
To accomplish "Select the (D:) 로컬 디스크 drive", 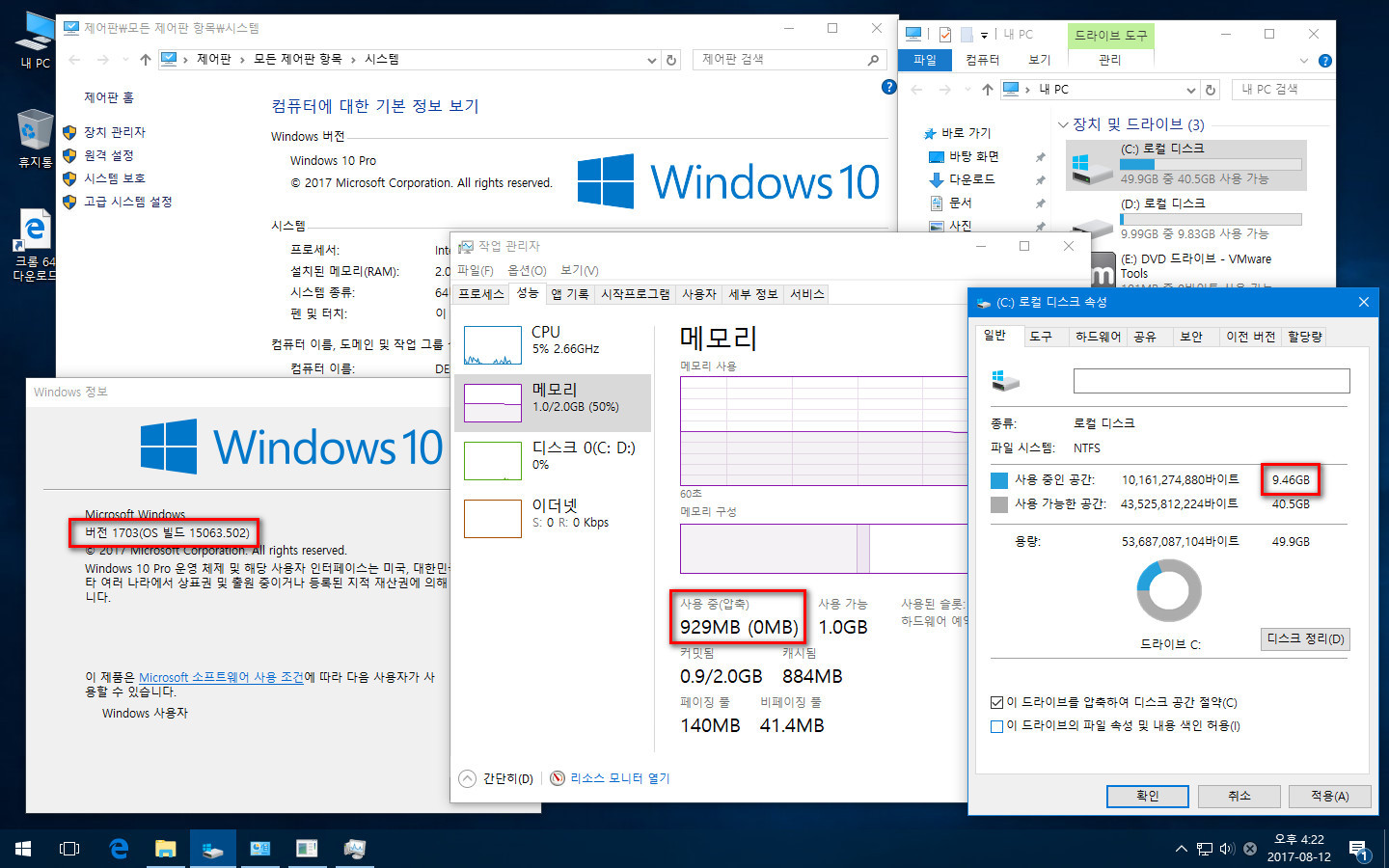I will (1186, 218).
